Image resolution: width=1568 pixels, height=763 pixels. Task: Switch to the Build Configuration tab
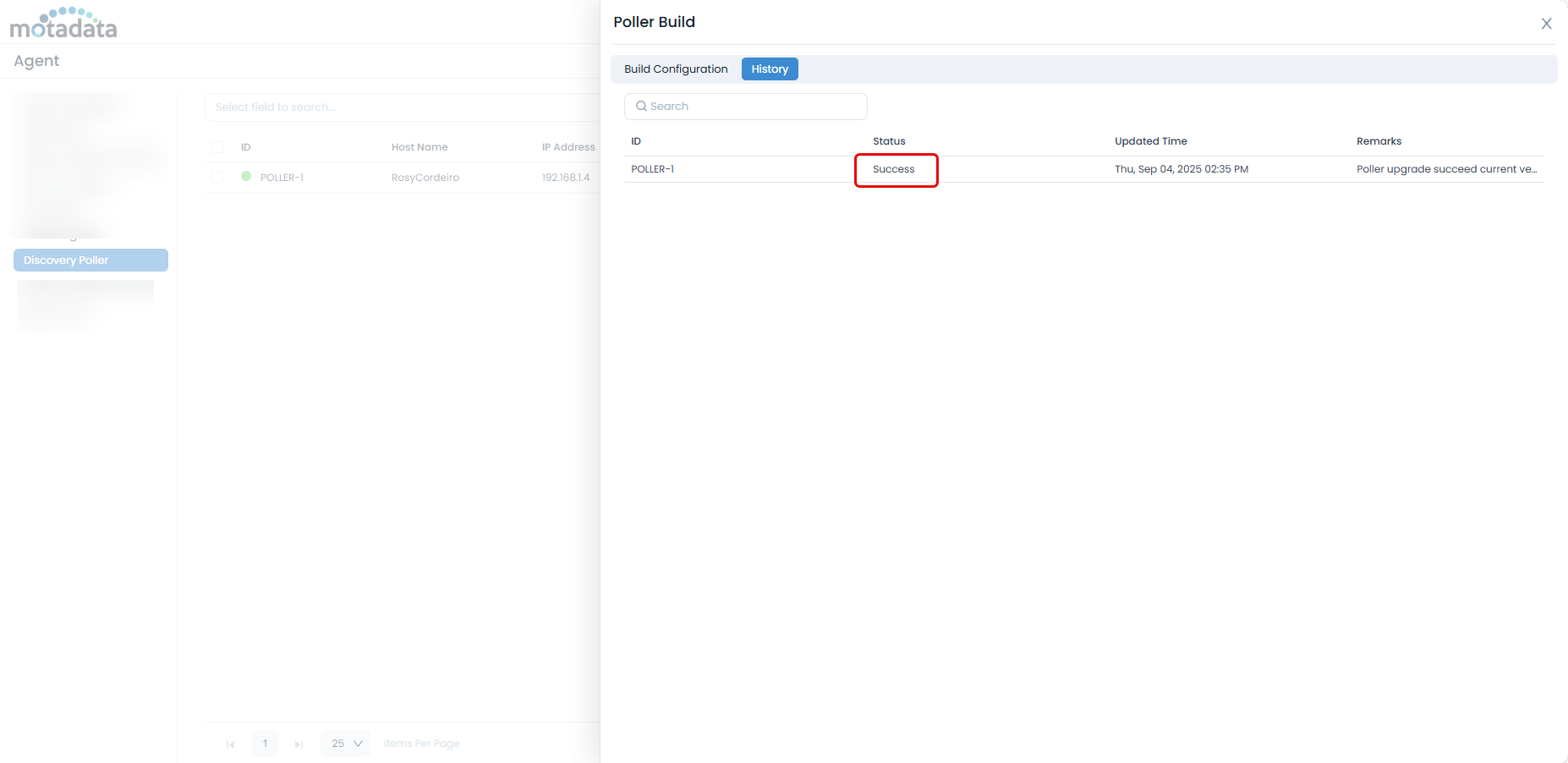point(676,69)
